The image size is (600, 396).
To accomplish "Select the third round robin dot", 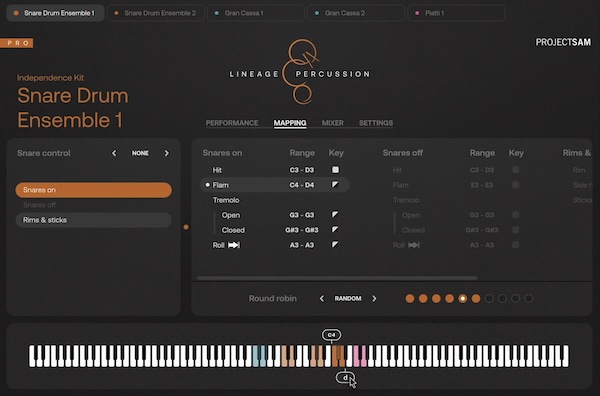I will [436, 298].
